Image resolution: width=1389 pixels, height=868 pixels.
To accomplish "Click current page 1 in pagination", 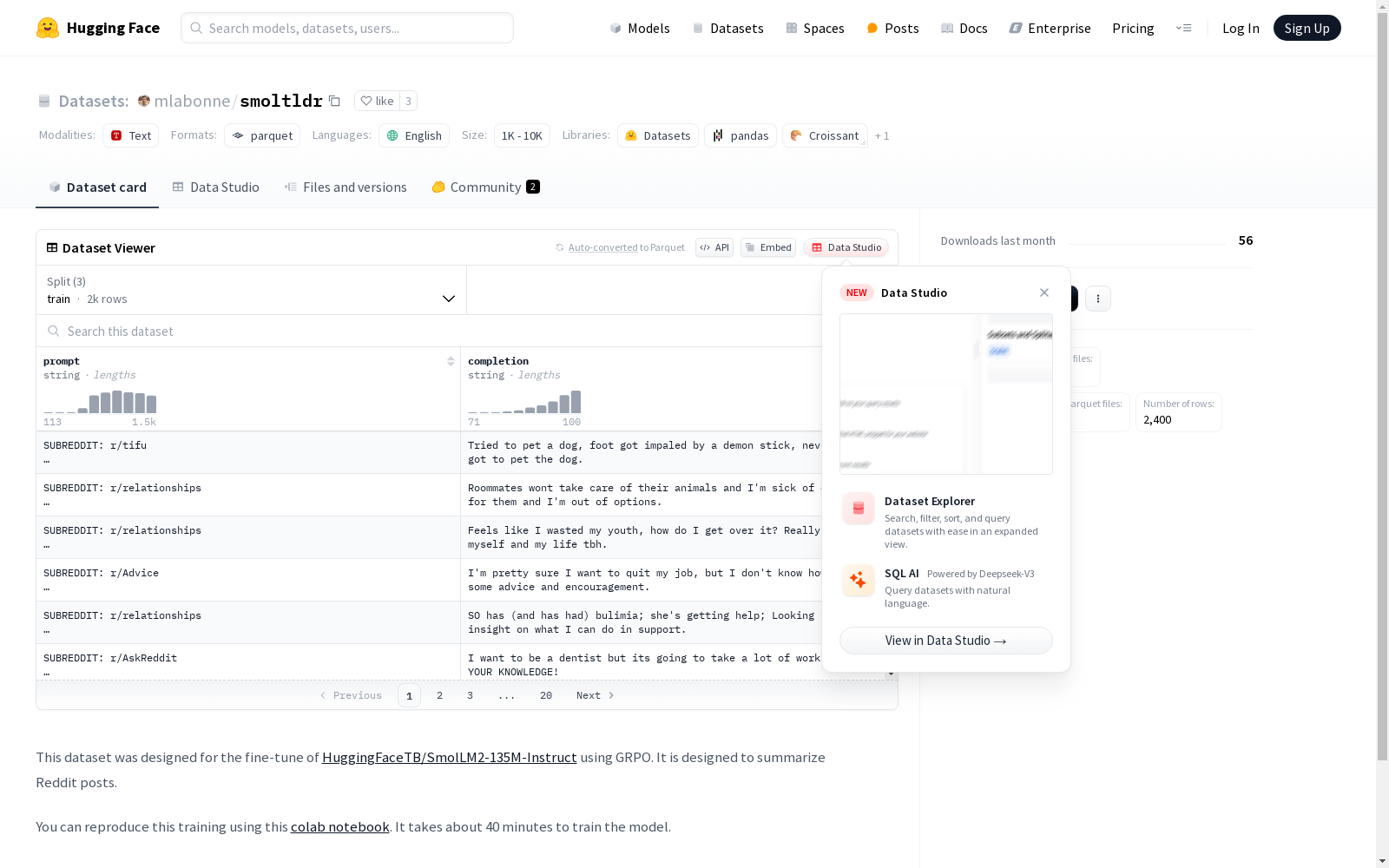I will click(x=409, y=695).
